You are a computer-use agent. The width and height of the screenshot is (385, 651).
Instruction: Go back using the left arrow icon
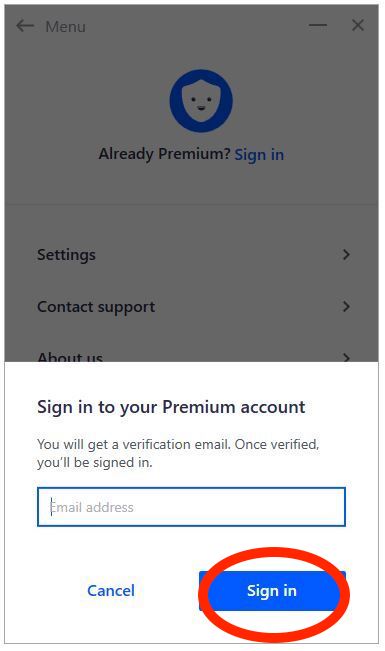pos(25,26)
